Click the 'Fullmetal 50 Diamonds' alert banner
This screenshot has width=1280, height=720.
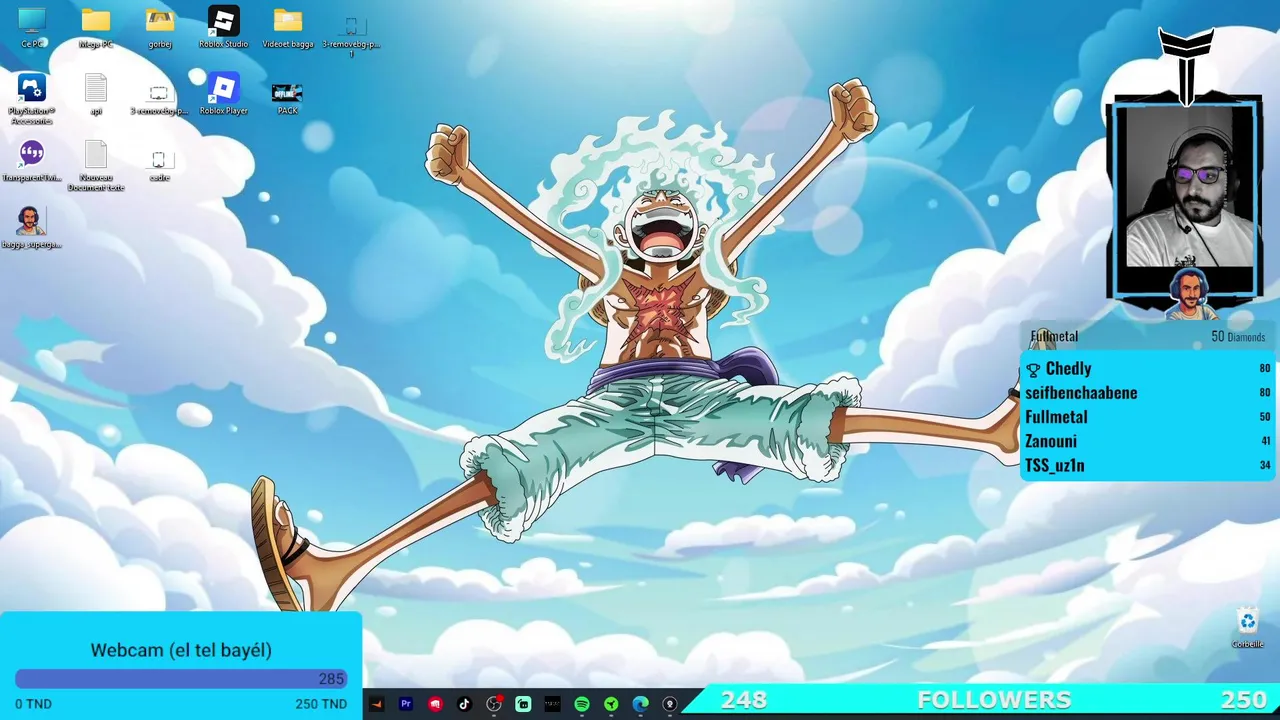1148,337
